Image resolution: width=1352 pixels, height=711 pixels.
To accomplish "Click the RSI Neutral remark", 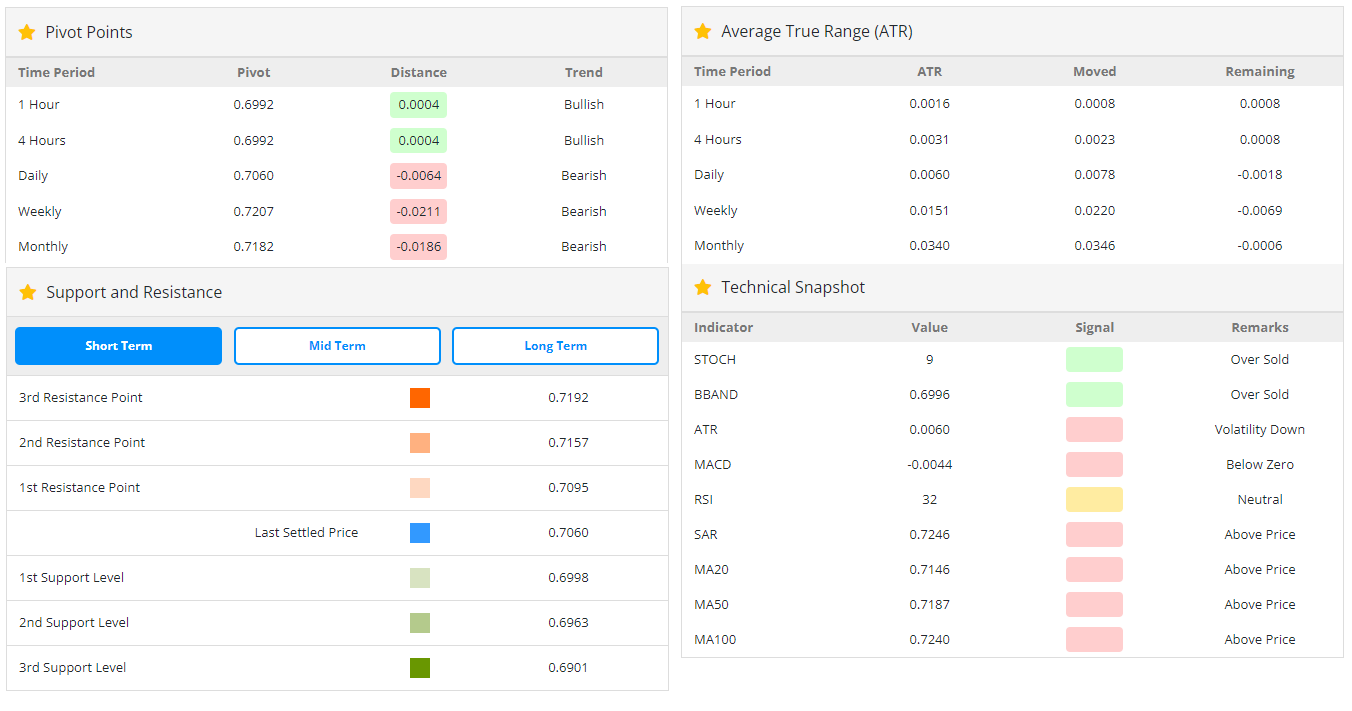I will [1259, 500].
